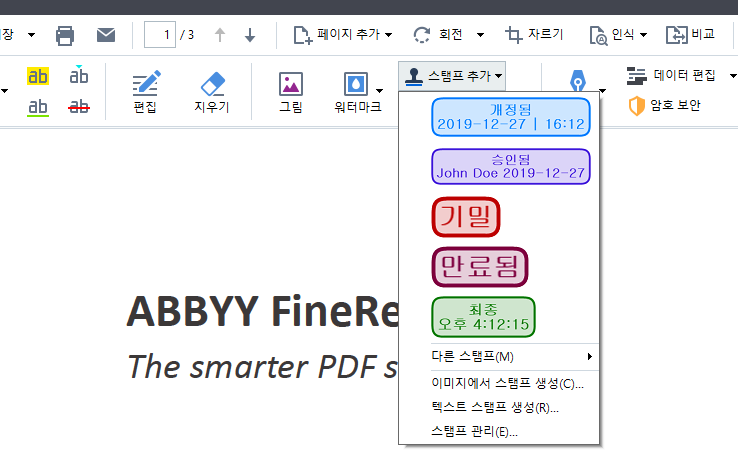Pick the red Confidential (기밀) stamp
The image size is (738, 476).
click(466, 217)
